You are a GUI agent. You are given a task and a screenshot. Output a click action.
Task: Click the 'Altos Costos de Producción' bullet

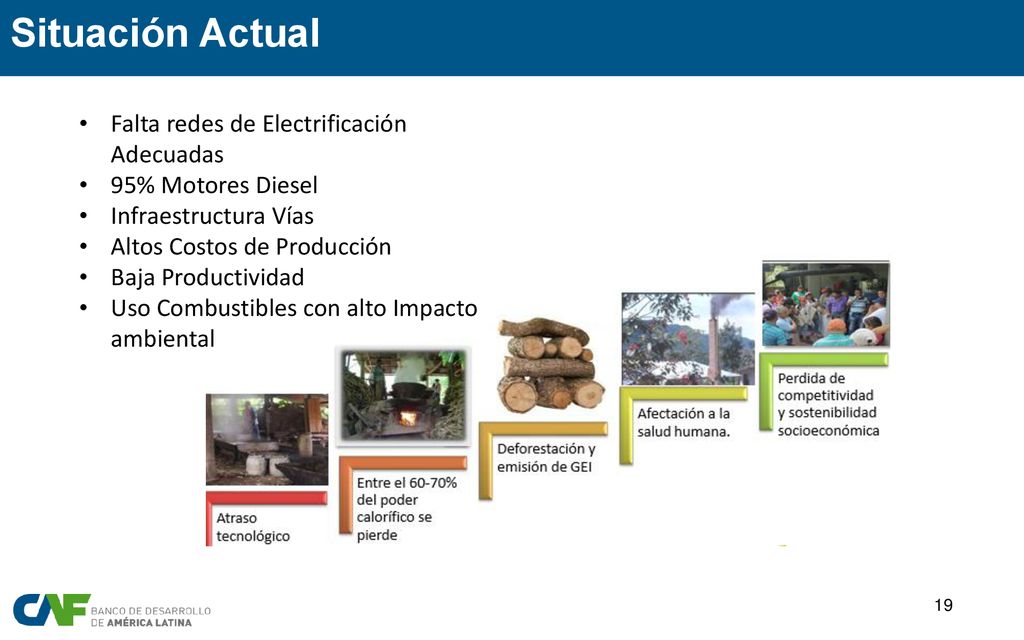251,247
